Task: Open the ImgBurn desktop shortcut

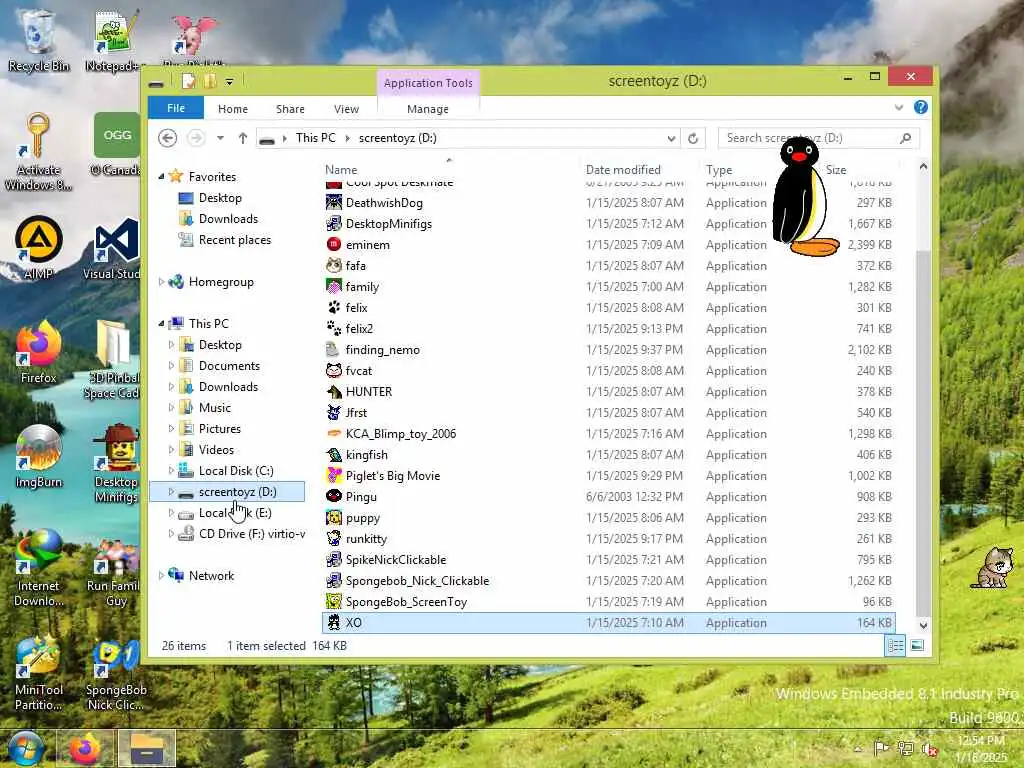Action: [39, 456]
